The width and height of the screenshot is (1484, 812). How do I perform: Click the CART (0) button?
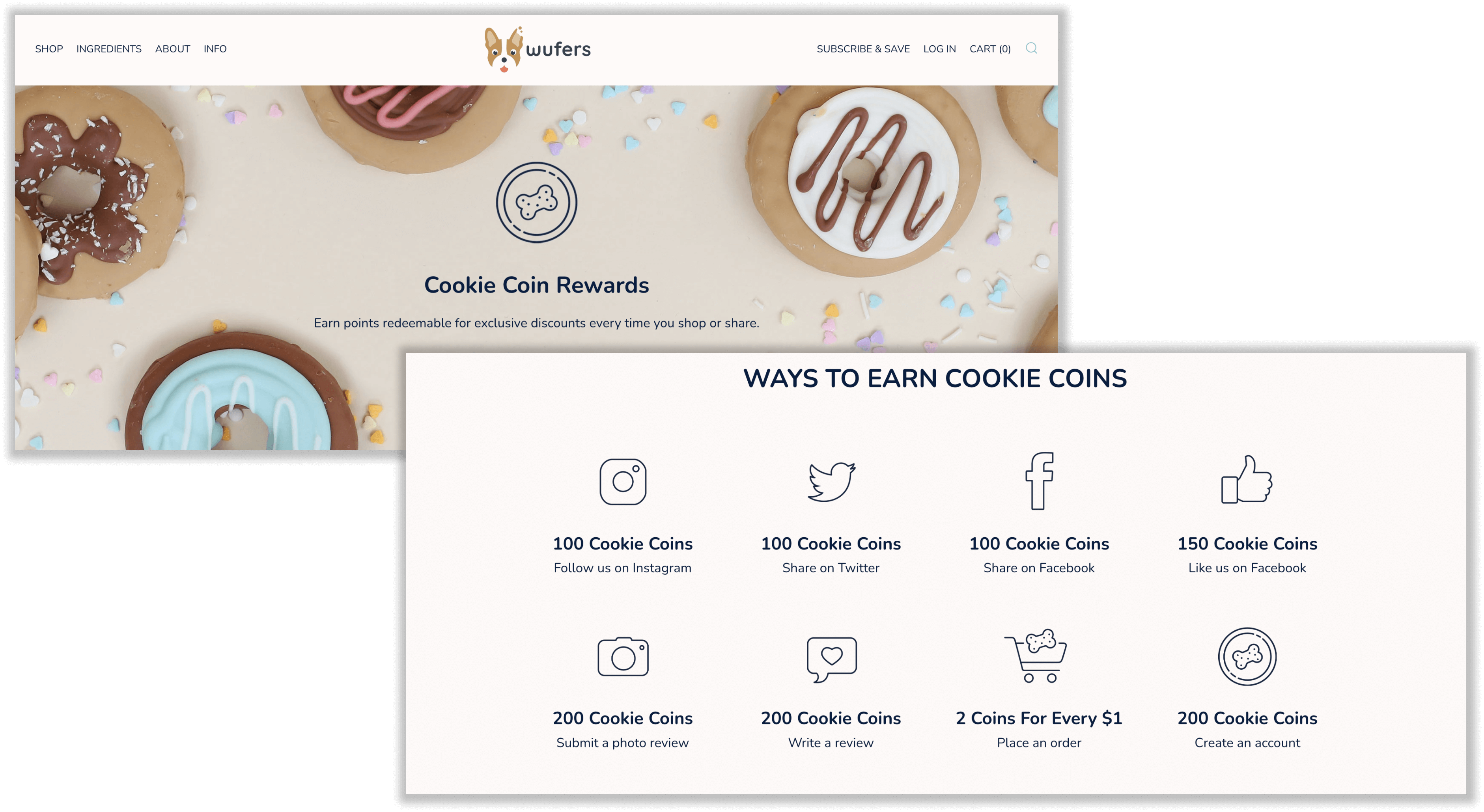tap(989, 49)
